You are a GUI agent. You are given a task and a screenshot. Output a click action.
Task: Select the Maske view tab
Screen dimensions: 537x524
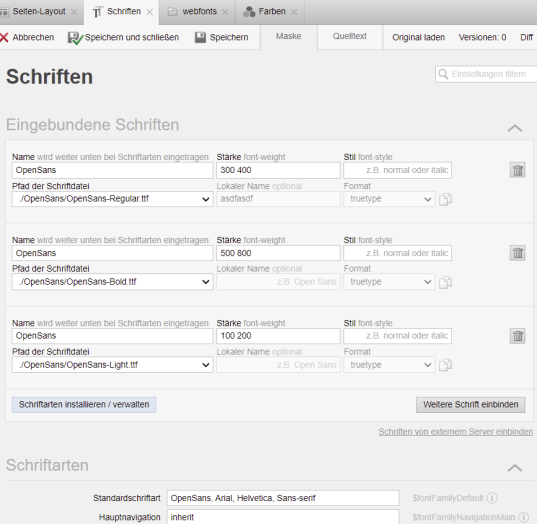[x=289, y=36]
